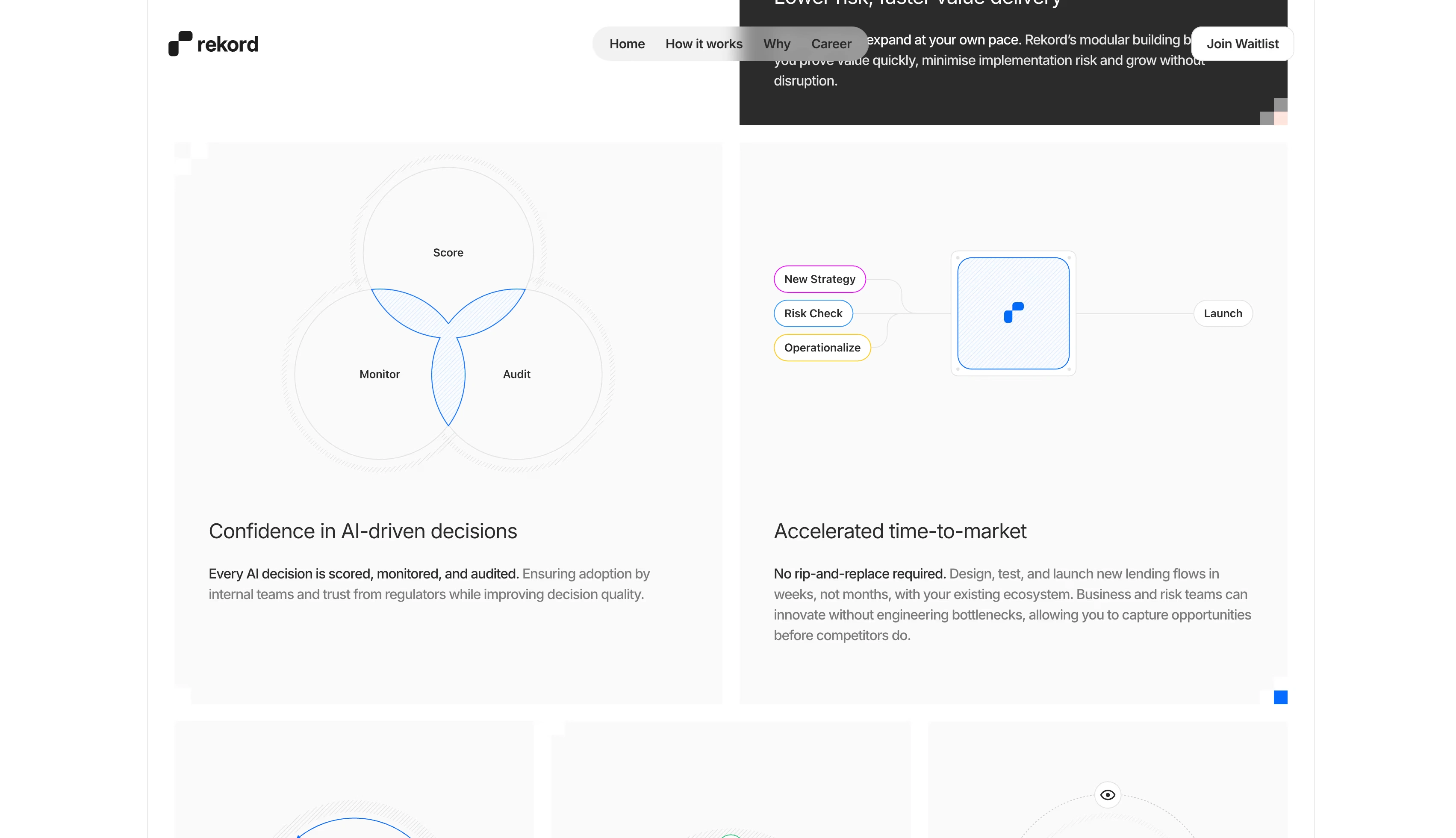Click the Launch pill
Screen dimensions: 1456x838
coord(1223,313)
